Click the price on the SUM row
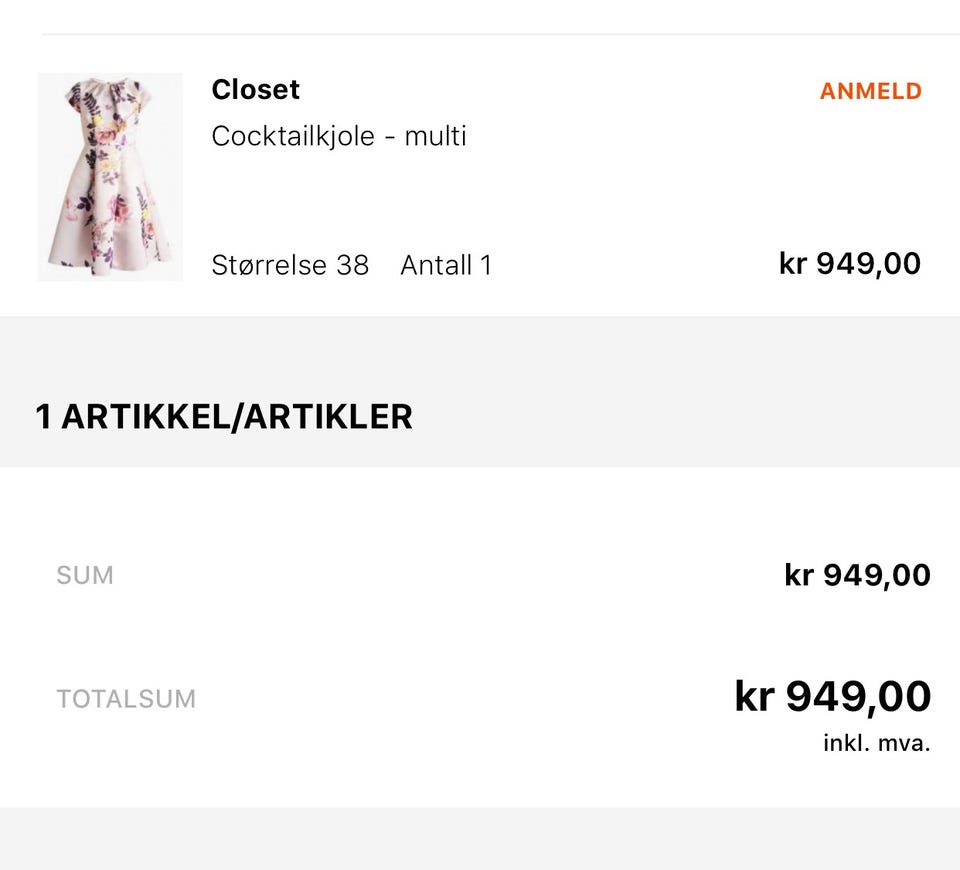This screenshot has width=960, height=870. [857, 575]
